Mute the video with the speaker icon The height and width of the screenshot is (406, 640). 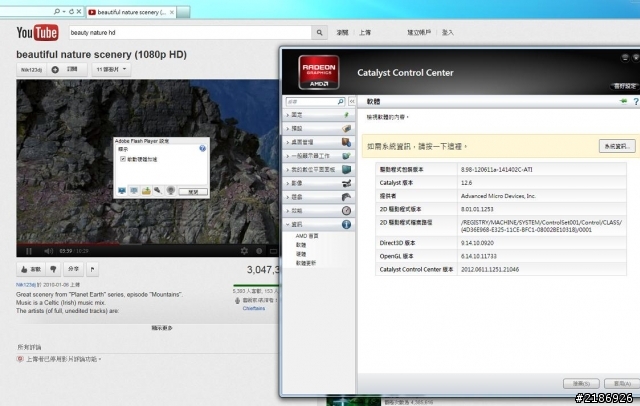pyautogui.click(x=49, y=251)
